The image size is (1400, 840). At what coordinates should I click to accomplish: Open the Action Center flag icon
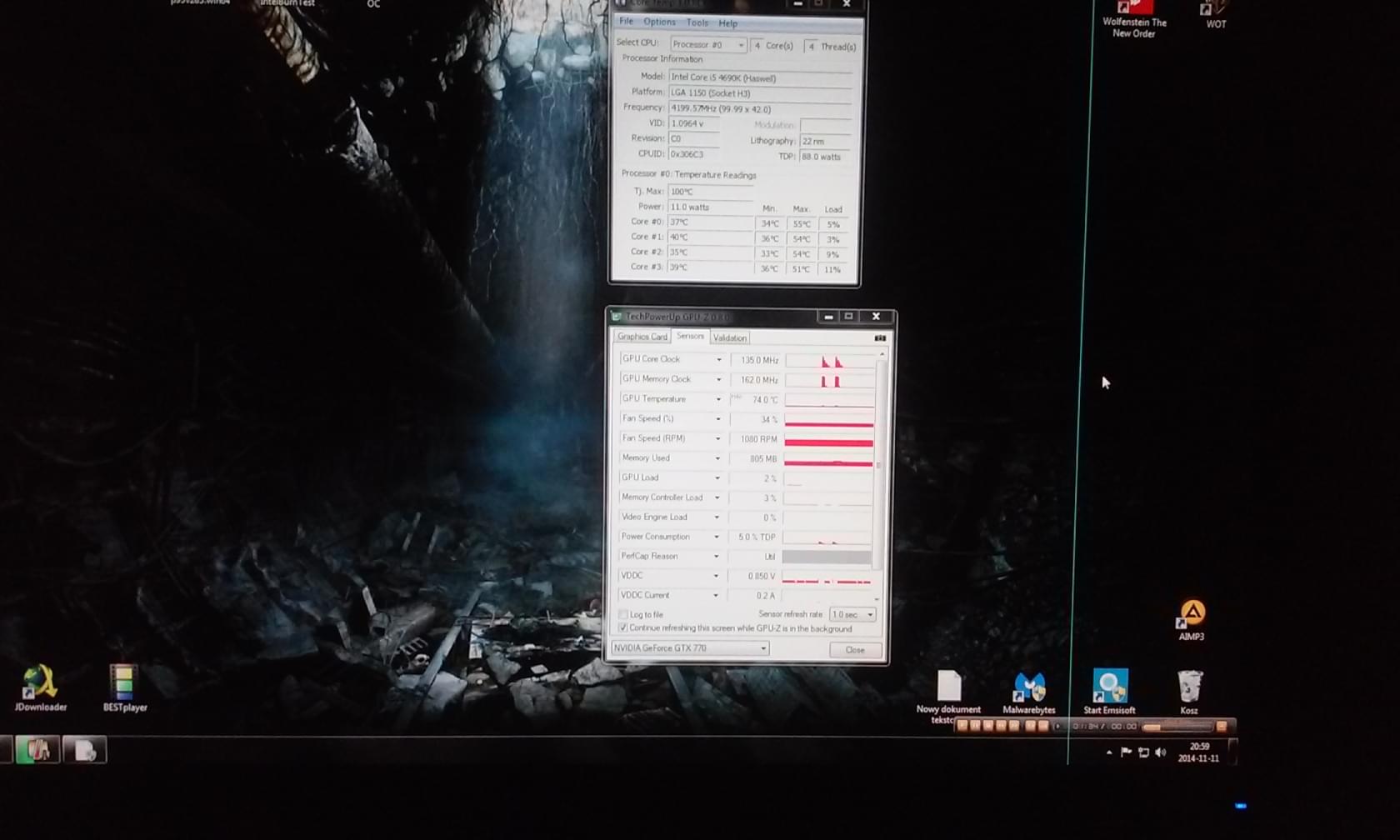tap(1126, 752)
